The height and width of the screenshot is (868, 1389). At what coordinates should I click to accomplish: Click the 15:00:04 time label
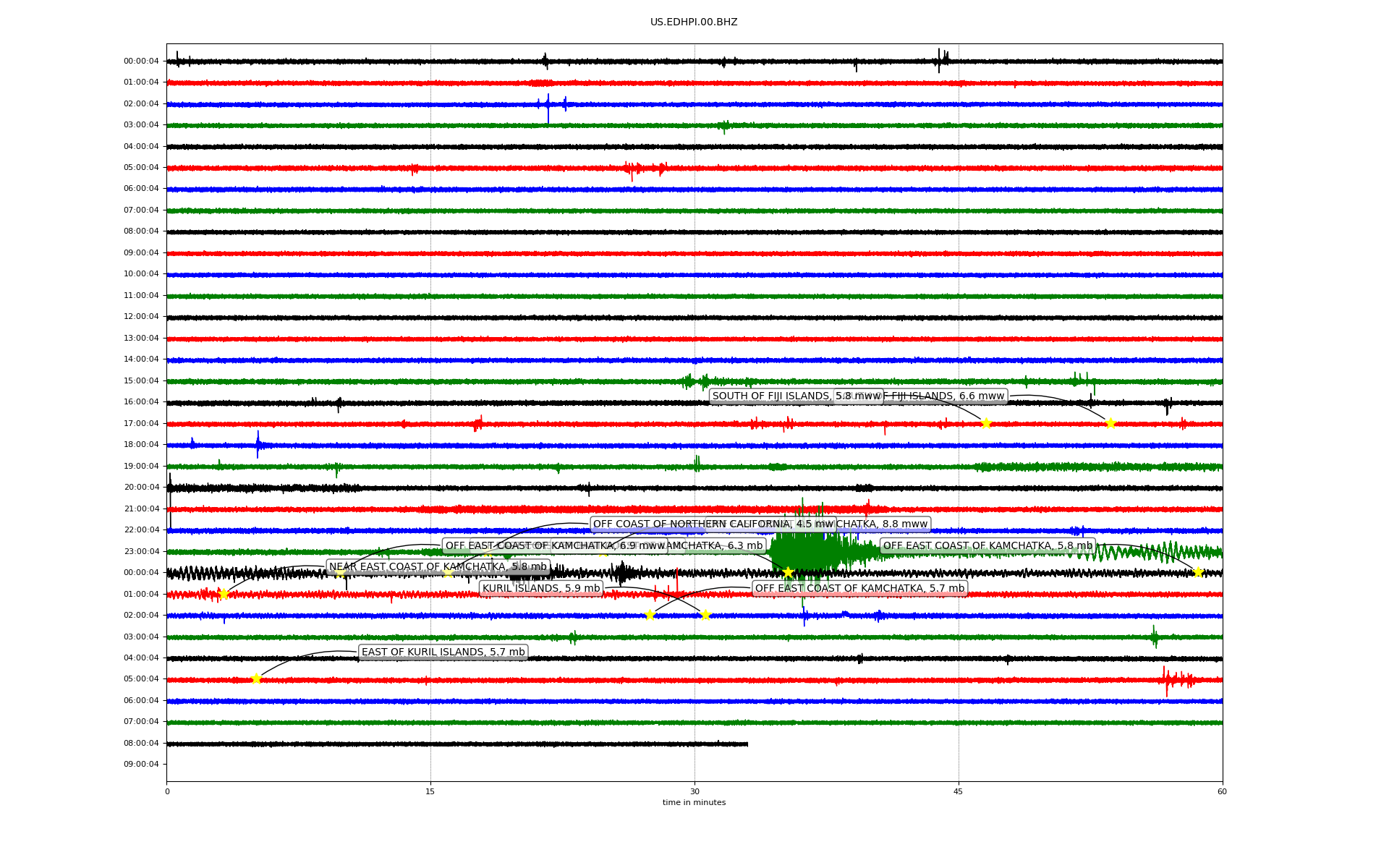(141, 380)
